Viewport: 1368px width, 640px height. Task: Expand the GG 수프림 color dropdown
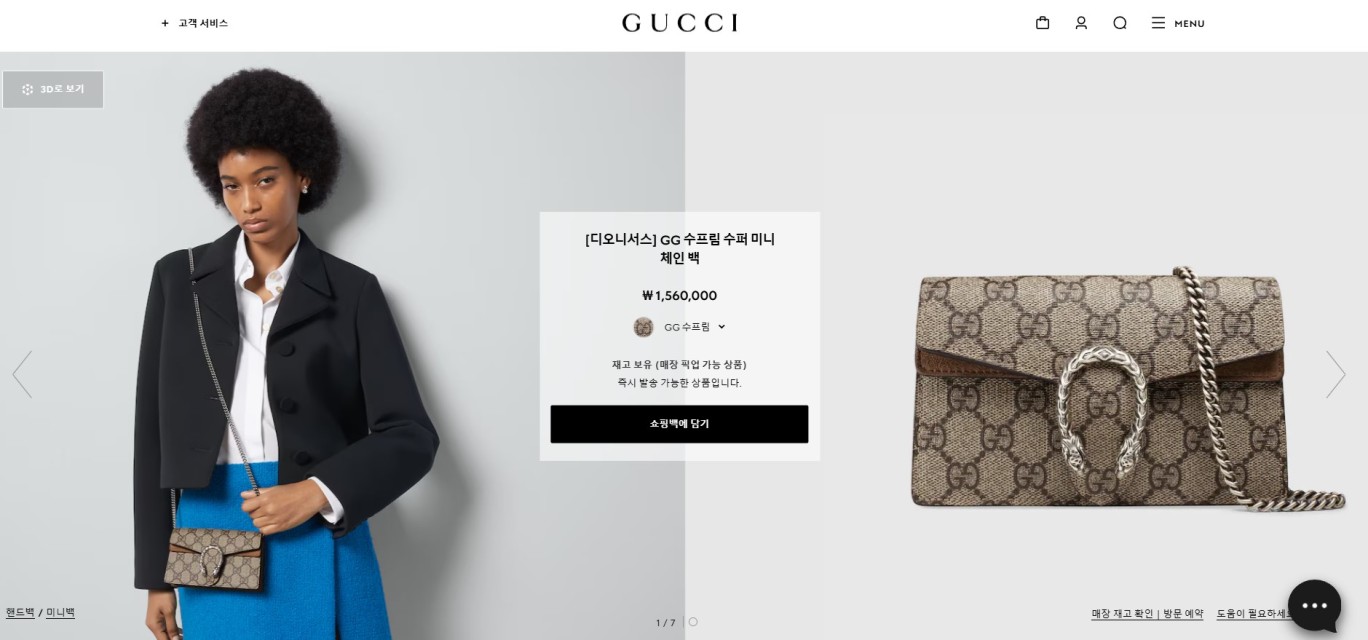[679, 327]
